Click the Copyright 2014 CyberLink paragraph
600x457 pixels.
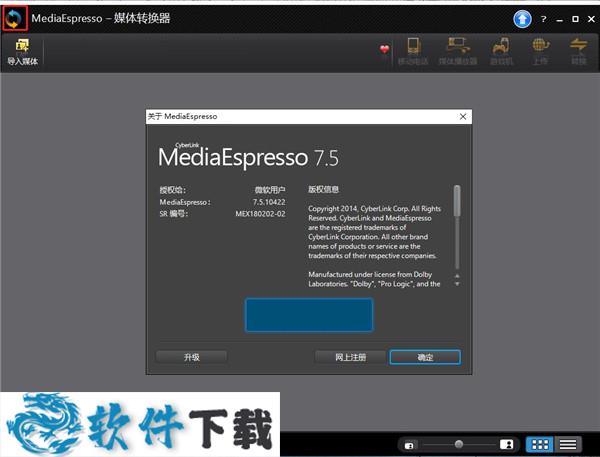pyautogui.click(x=374, y=232)
